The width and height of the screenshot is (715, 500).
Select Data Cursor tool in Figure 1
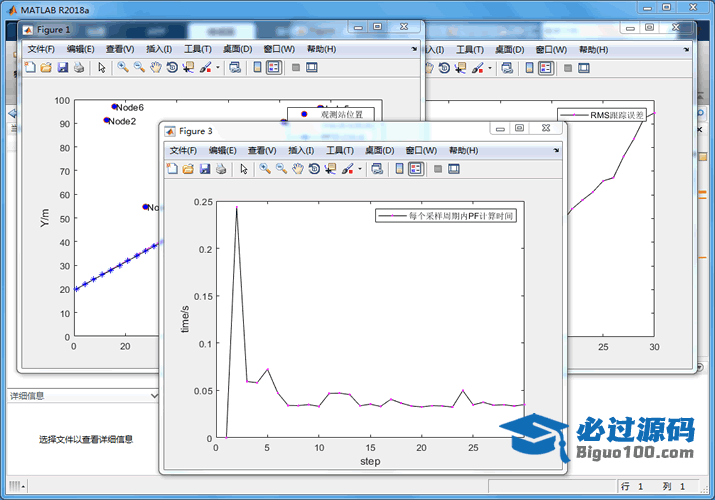(188, 67)
